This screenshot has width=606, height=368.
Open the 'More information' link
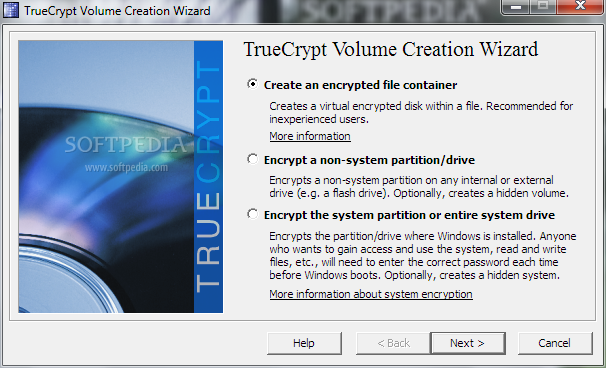[310, 136]
